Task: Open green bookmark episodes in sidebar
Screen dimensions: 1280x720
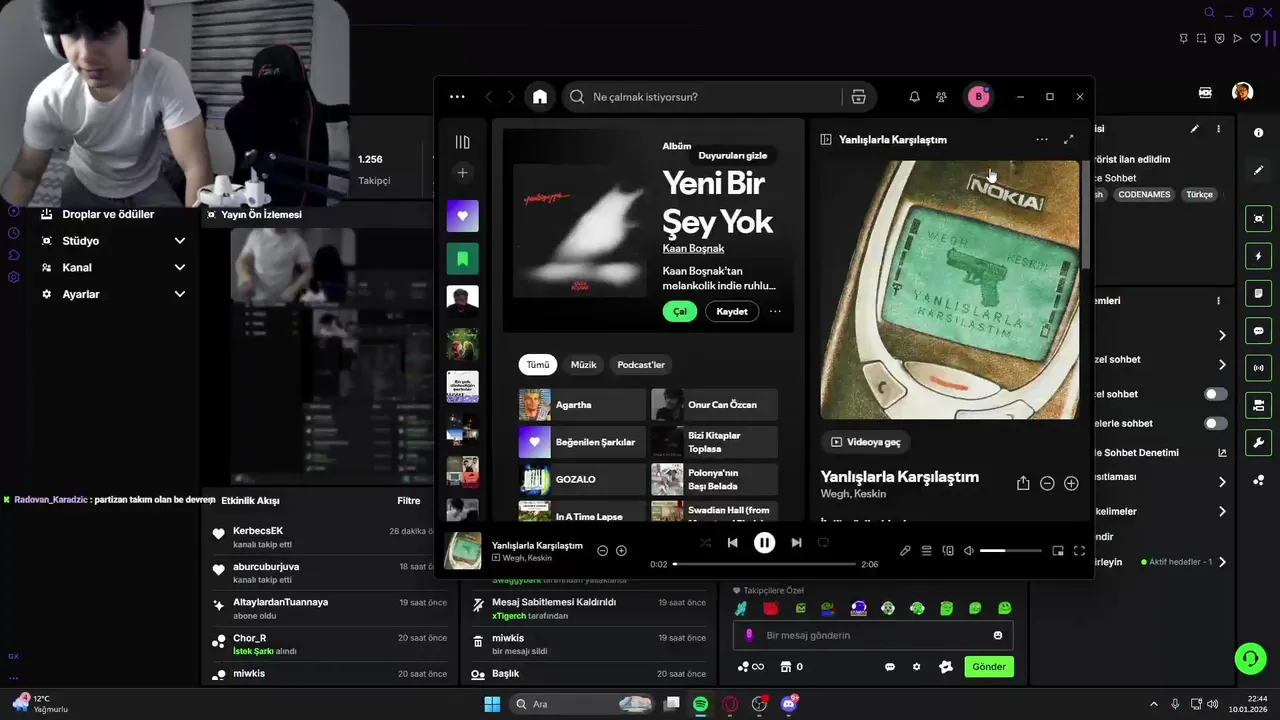Action: click(462, 259)
